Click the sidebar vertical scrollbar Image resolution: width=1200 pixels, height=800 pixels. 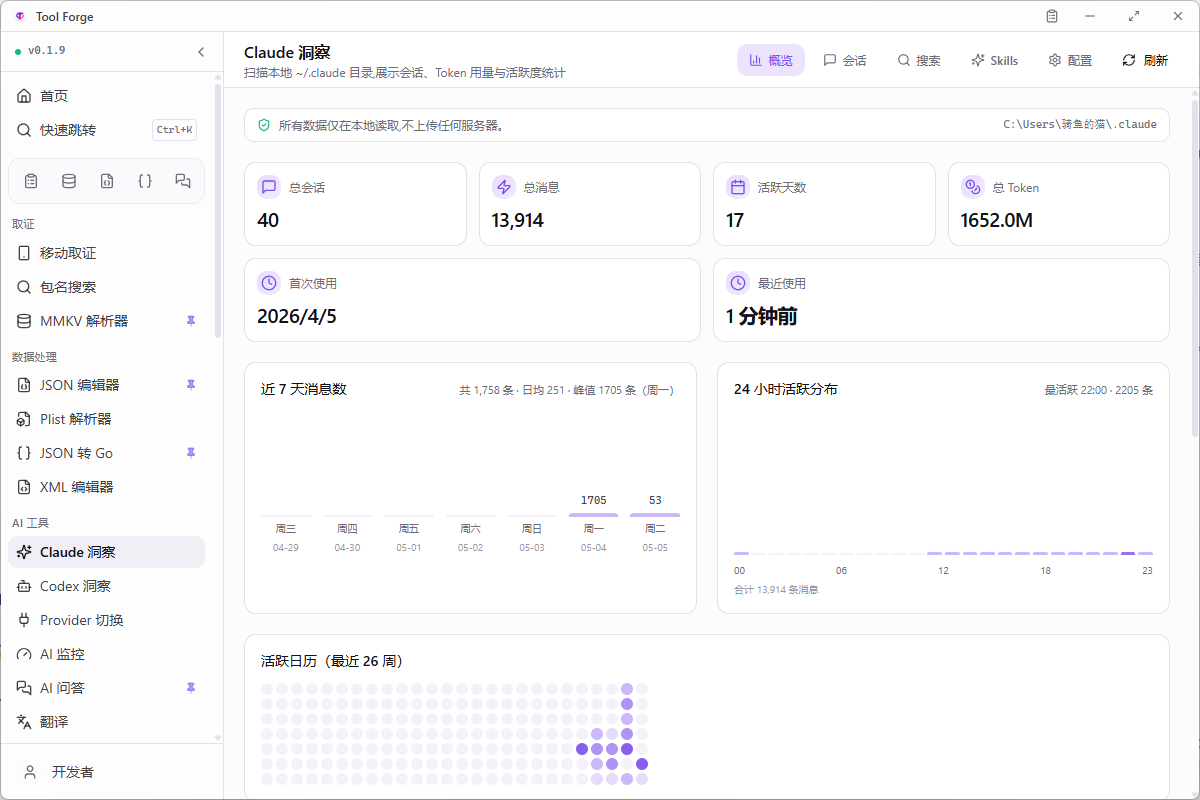pos(218,210)
